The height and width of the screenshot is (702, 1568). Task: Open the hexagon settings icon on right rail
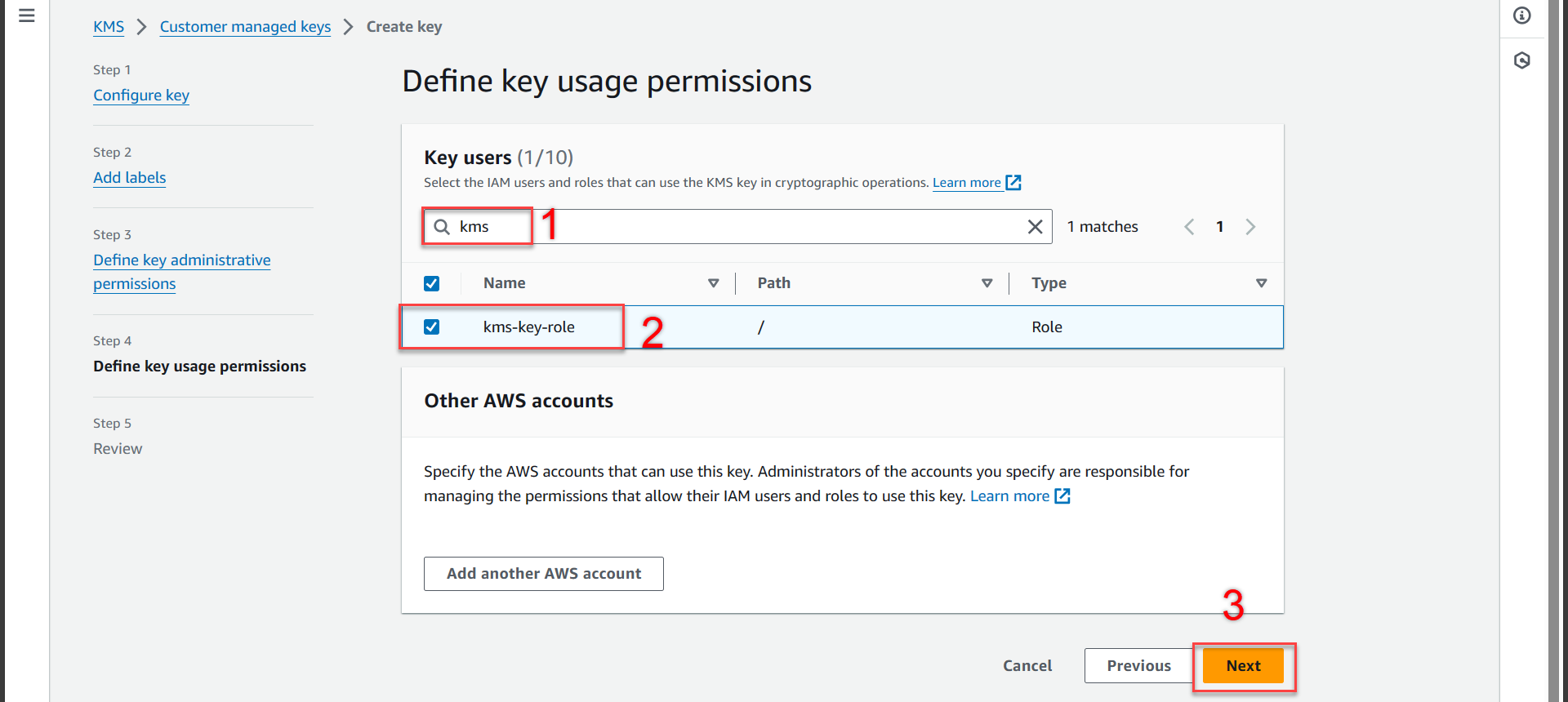tap(1522, 60)
